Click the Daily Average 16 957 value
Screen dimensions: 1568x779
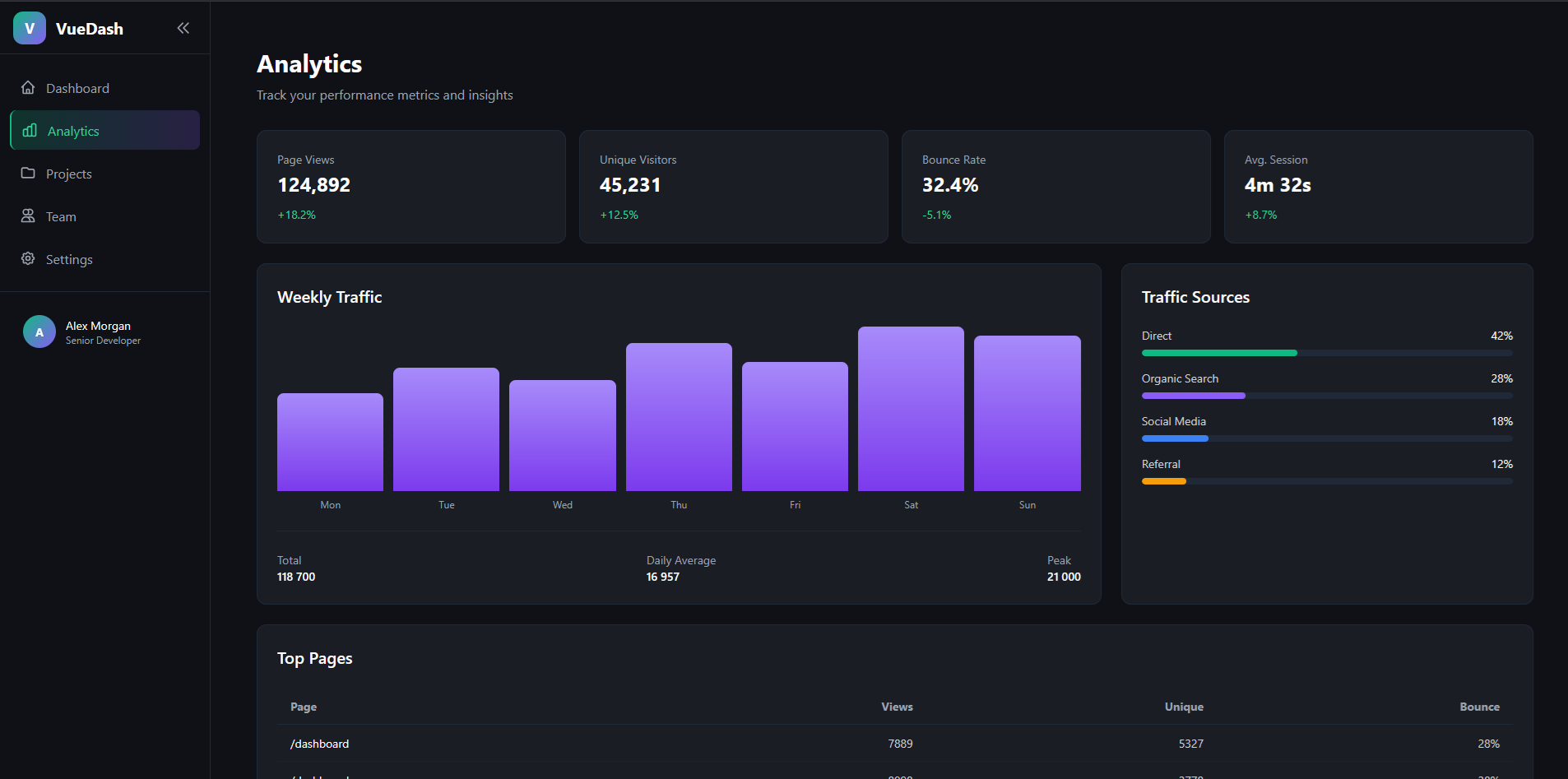tap(663, 577)
